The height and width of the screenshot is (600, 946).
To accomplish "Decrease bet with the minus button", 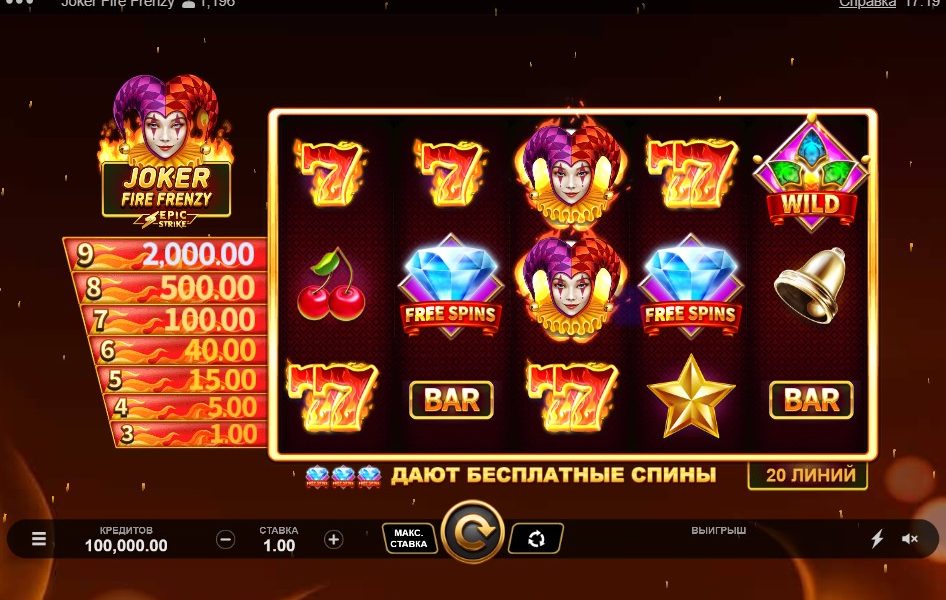I will (226, 539).
